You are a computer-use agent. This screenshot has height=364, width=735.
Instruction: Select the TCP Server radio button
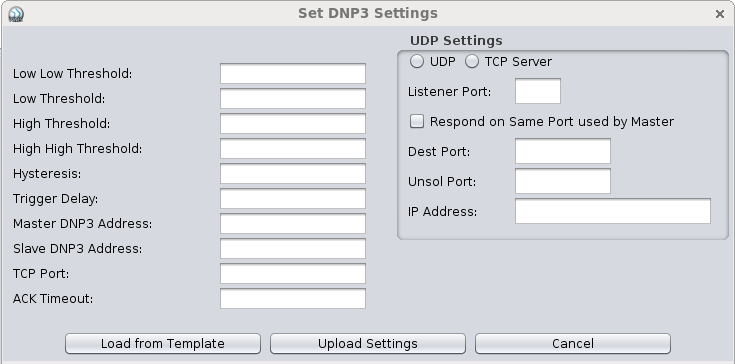tap(472, 61)
